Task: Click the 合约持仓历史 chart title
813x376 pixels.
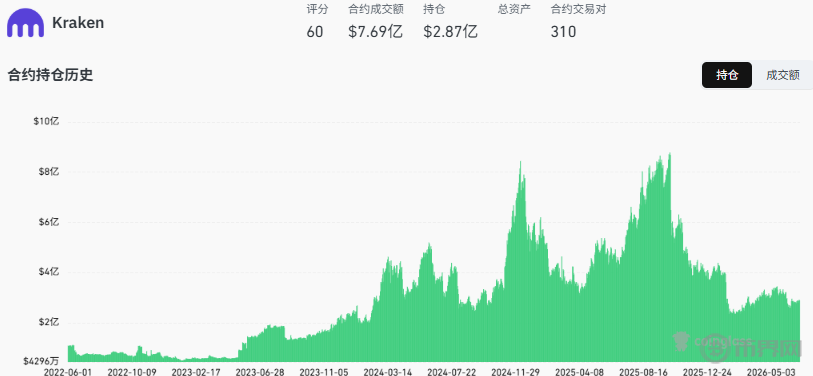Action: pyautogui.click(x=50, y=75)
